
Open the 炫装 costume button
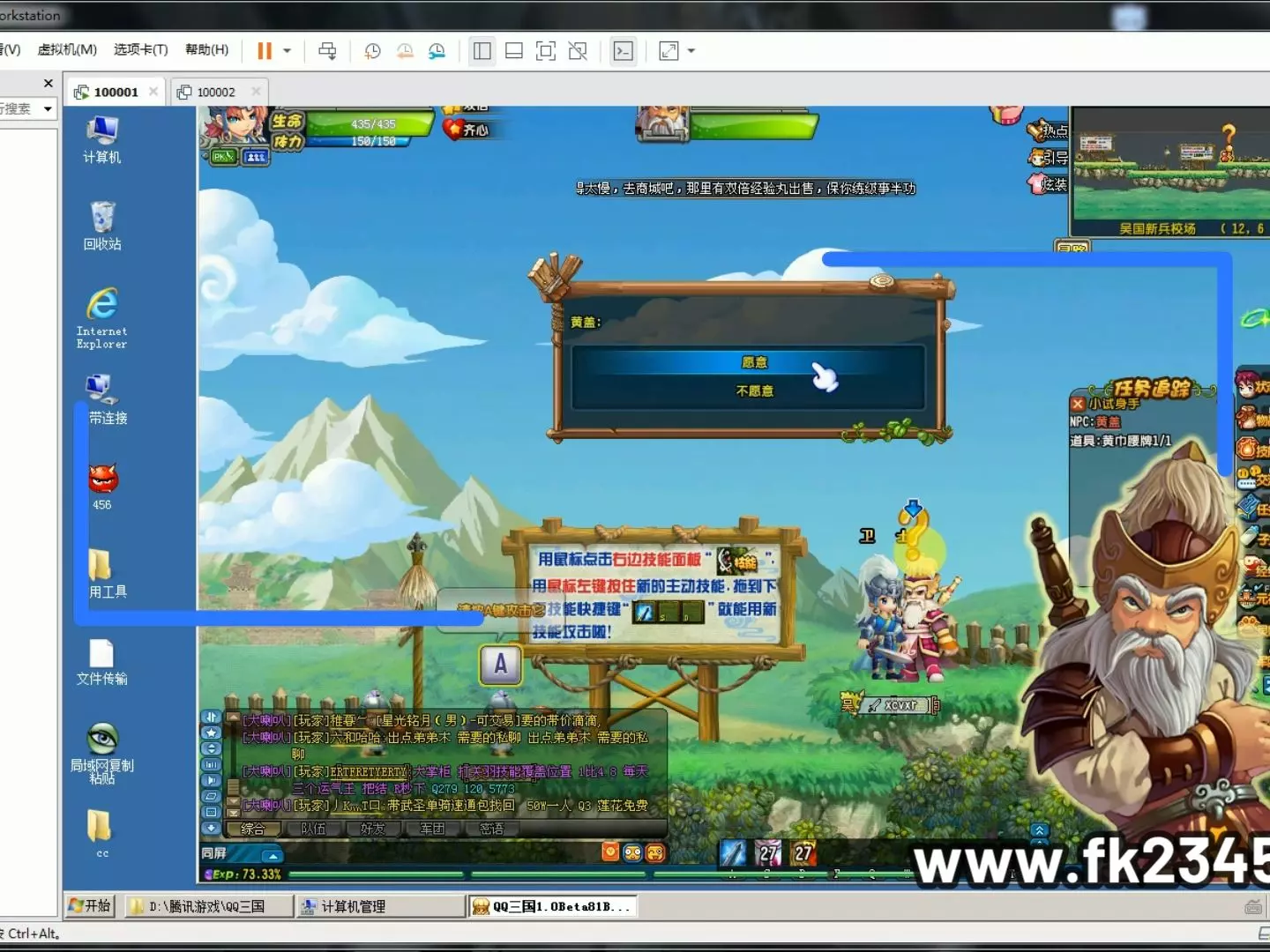(1048, 184)
